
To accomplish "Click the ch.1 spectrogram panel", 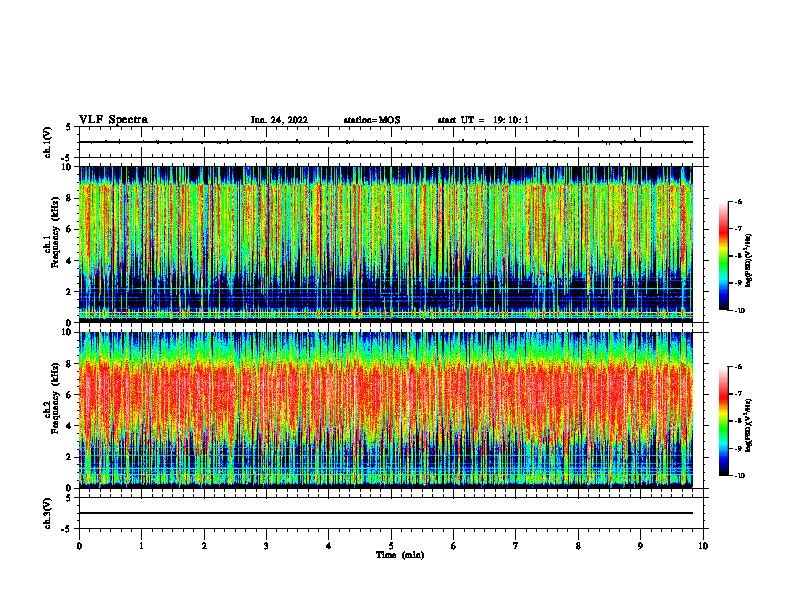I will 386,244.
